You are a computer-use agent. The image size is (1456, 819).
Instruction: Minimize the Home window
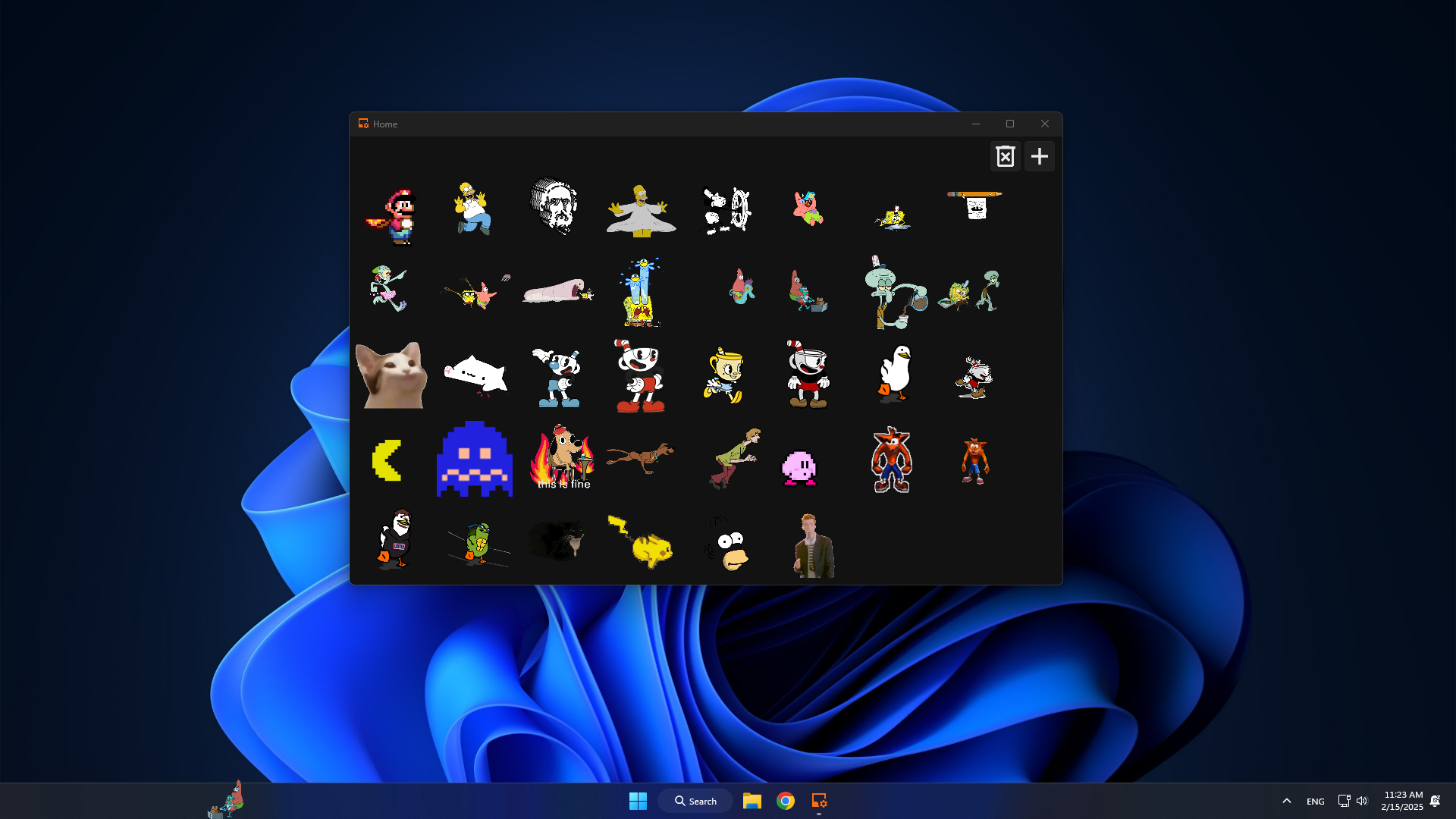(976, 124)
